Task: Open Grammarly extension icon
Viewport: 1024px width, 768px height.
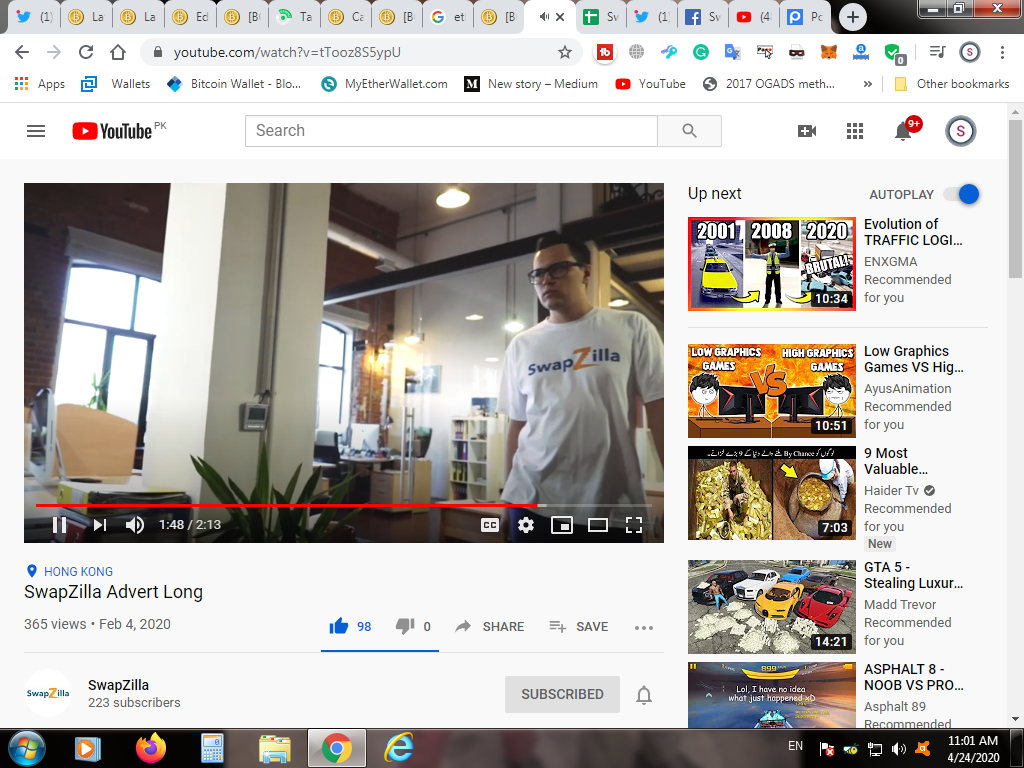Action: pyautogui.click(x=701, y=52)
